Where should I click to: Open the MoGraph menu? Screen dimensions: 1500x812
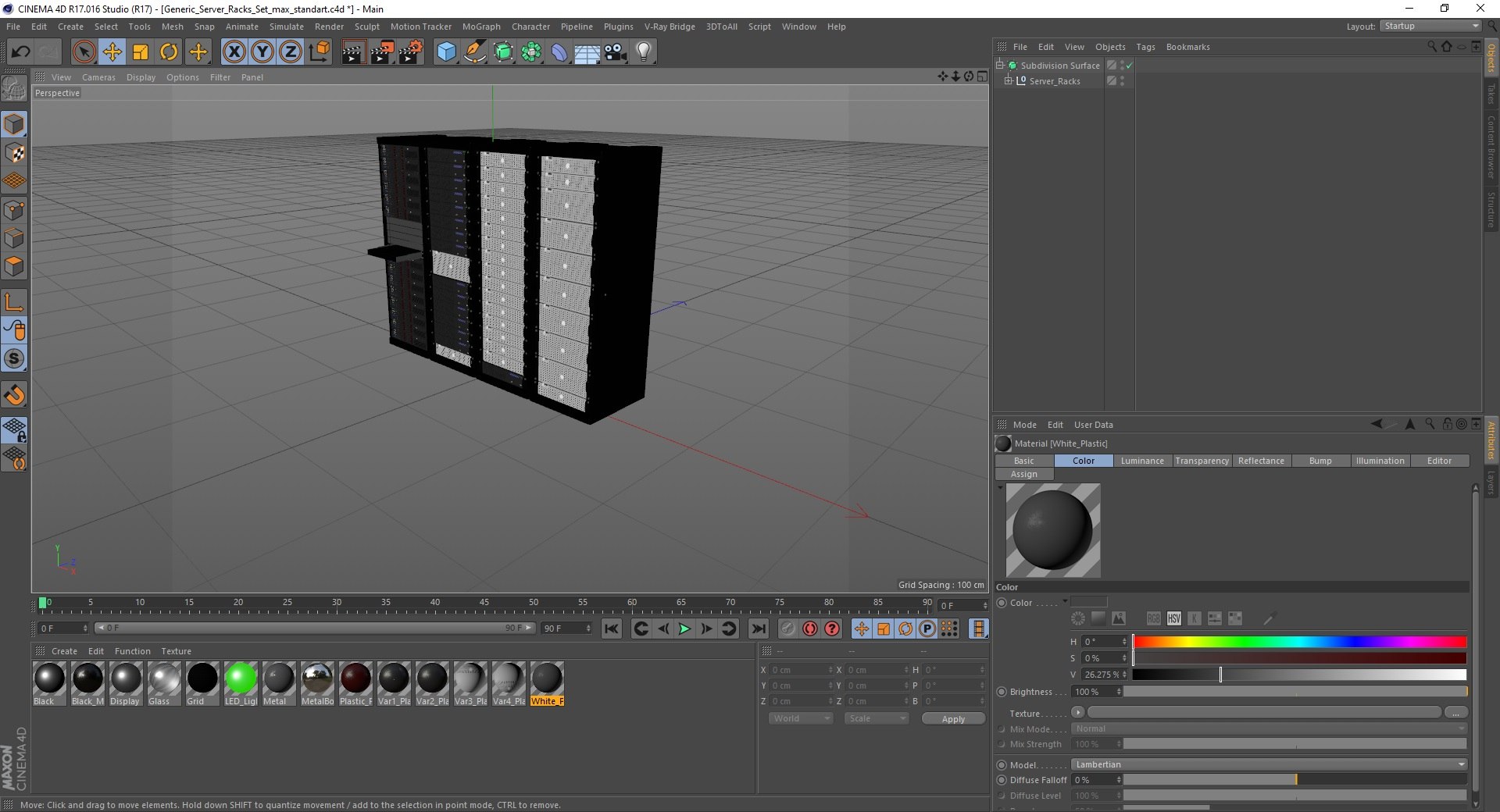pyautogui.click(x=481, y=27)
